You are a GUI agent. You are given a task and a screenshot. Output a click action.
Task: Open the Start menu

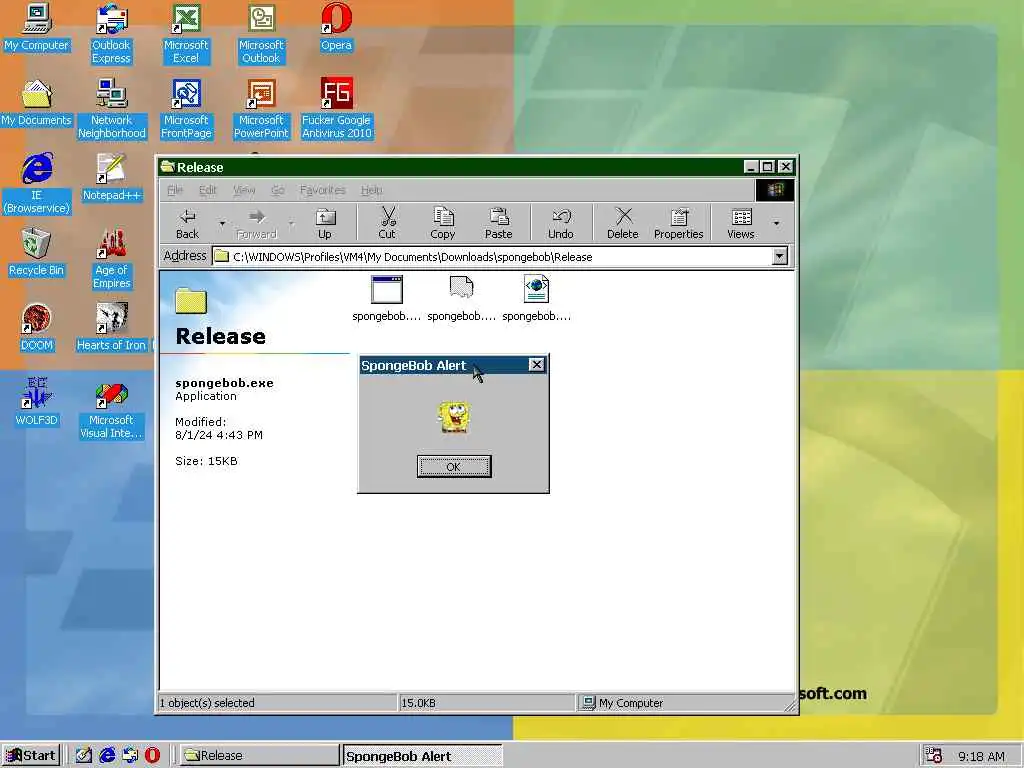click(x=31, y=756)
